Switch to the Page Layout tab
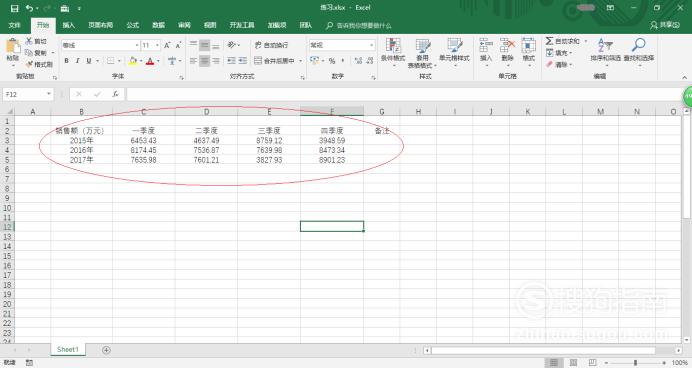 pos(101,25)
